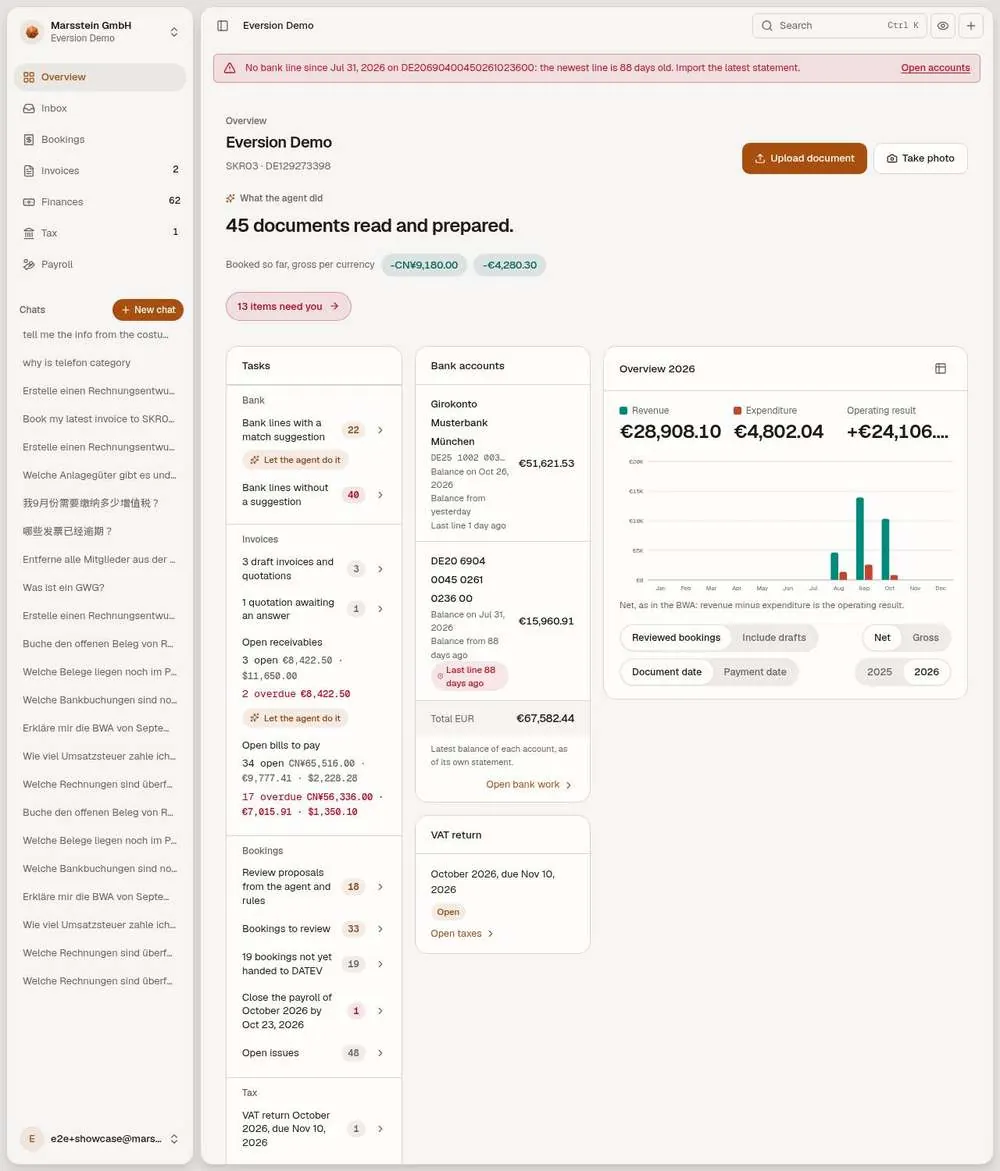1000x1171 pixels.
Task: Follow the Open bank work link
Action: point(529,785)
